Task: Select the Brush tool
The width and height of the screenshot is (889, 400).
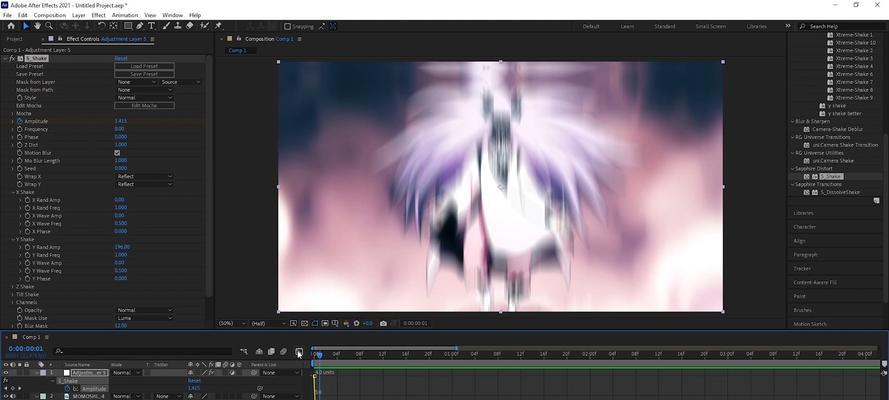Action: click(166, 26)
